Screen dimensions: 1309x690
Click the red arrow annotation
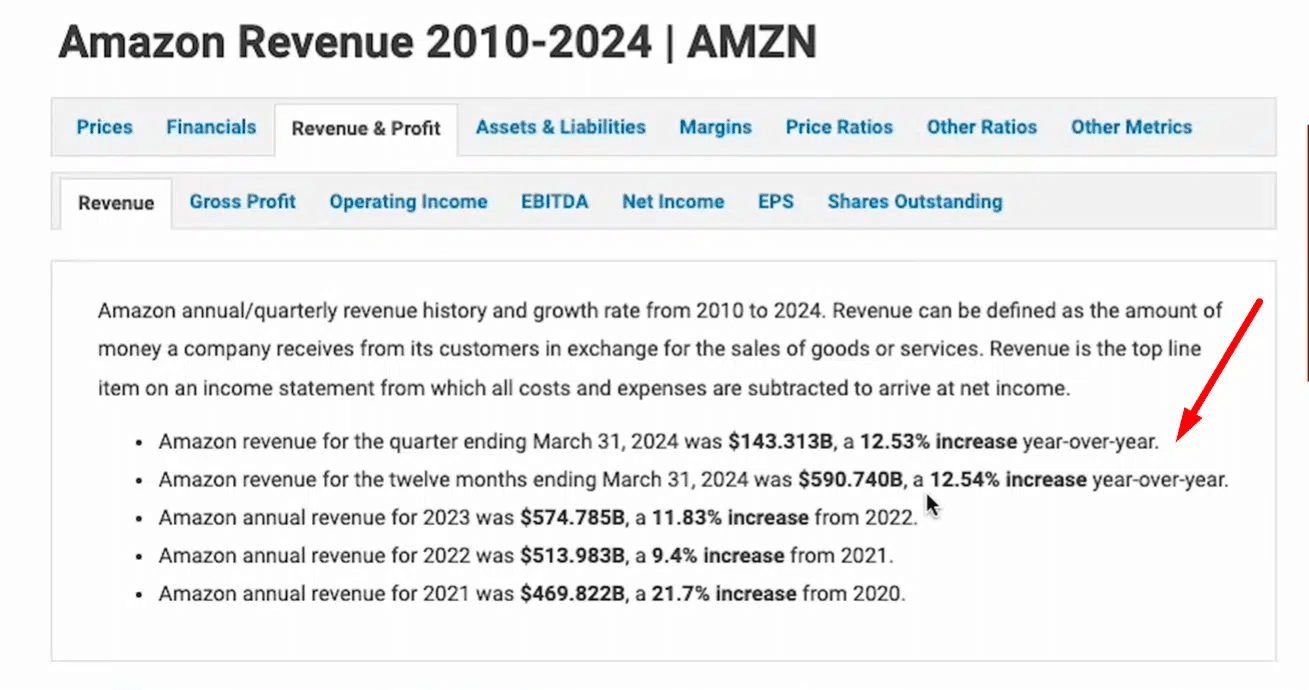point(1219,370)
